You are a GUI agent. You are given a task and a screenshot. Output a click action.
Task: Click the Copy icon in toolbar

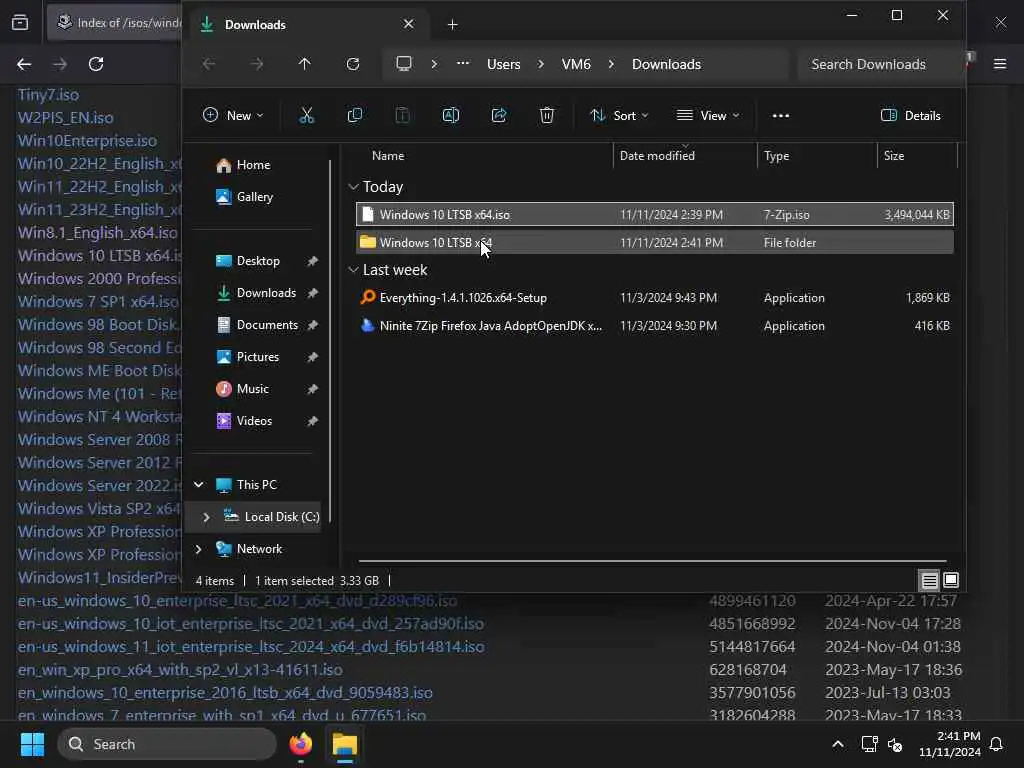355,116
